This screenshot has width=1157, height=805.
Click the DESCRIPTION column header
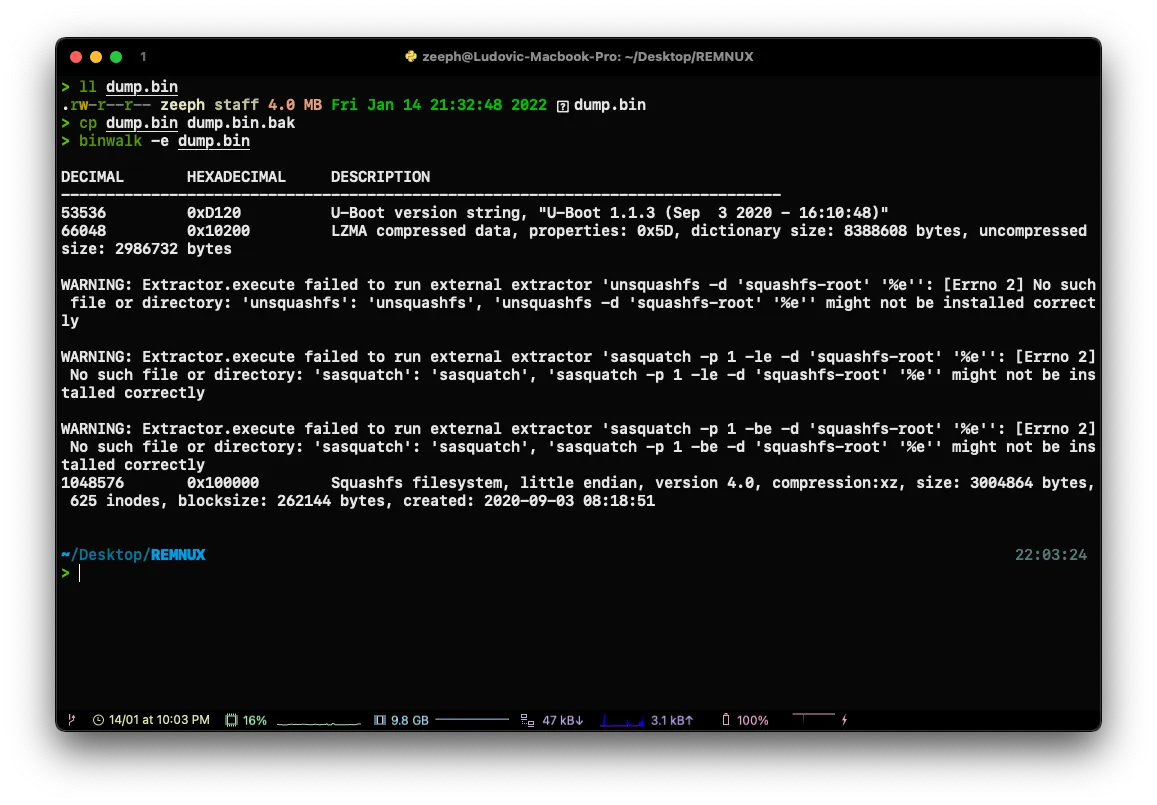(x=380, y=177)
